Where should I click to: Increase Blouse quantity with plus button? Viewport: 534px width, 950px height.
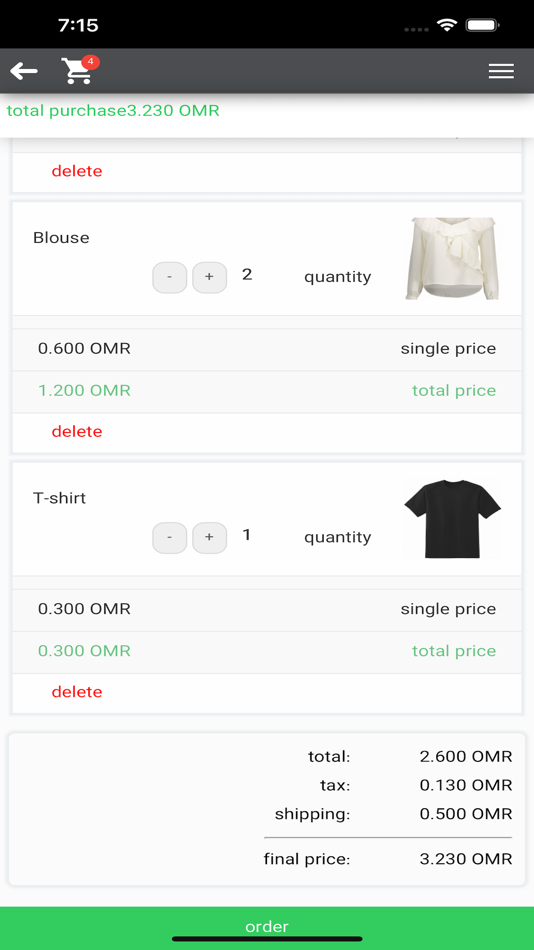point(209,277)
